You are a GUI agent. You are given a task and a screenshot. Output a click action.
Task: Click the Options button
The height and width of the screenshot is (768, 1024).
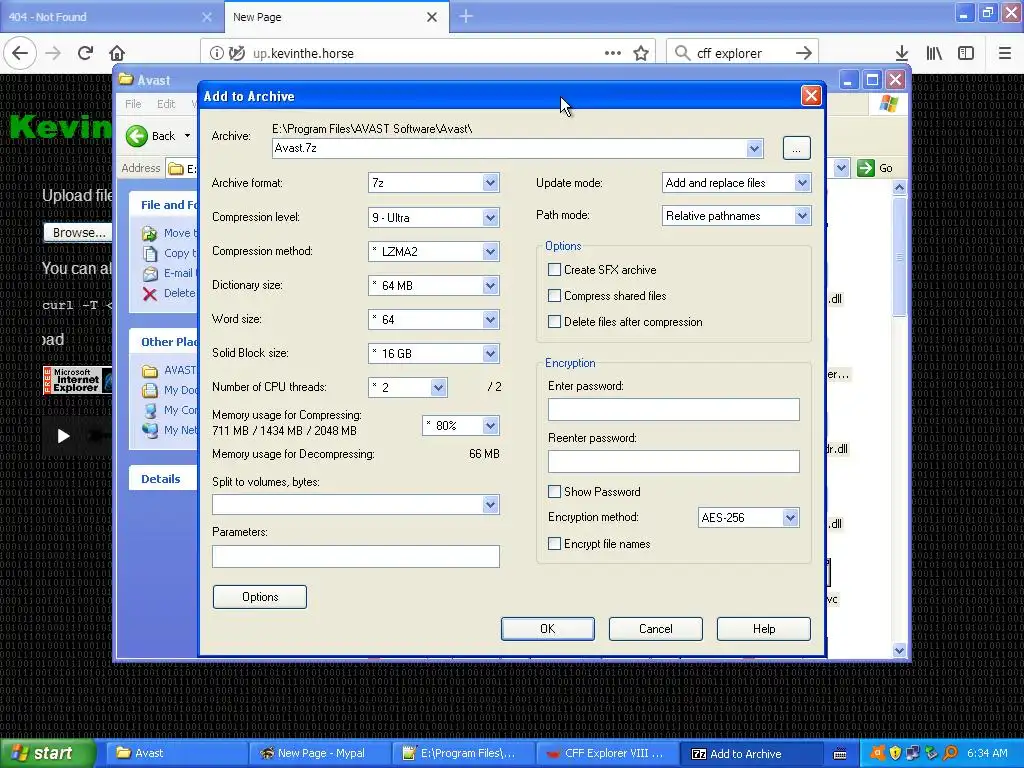[260, 596]
